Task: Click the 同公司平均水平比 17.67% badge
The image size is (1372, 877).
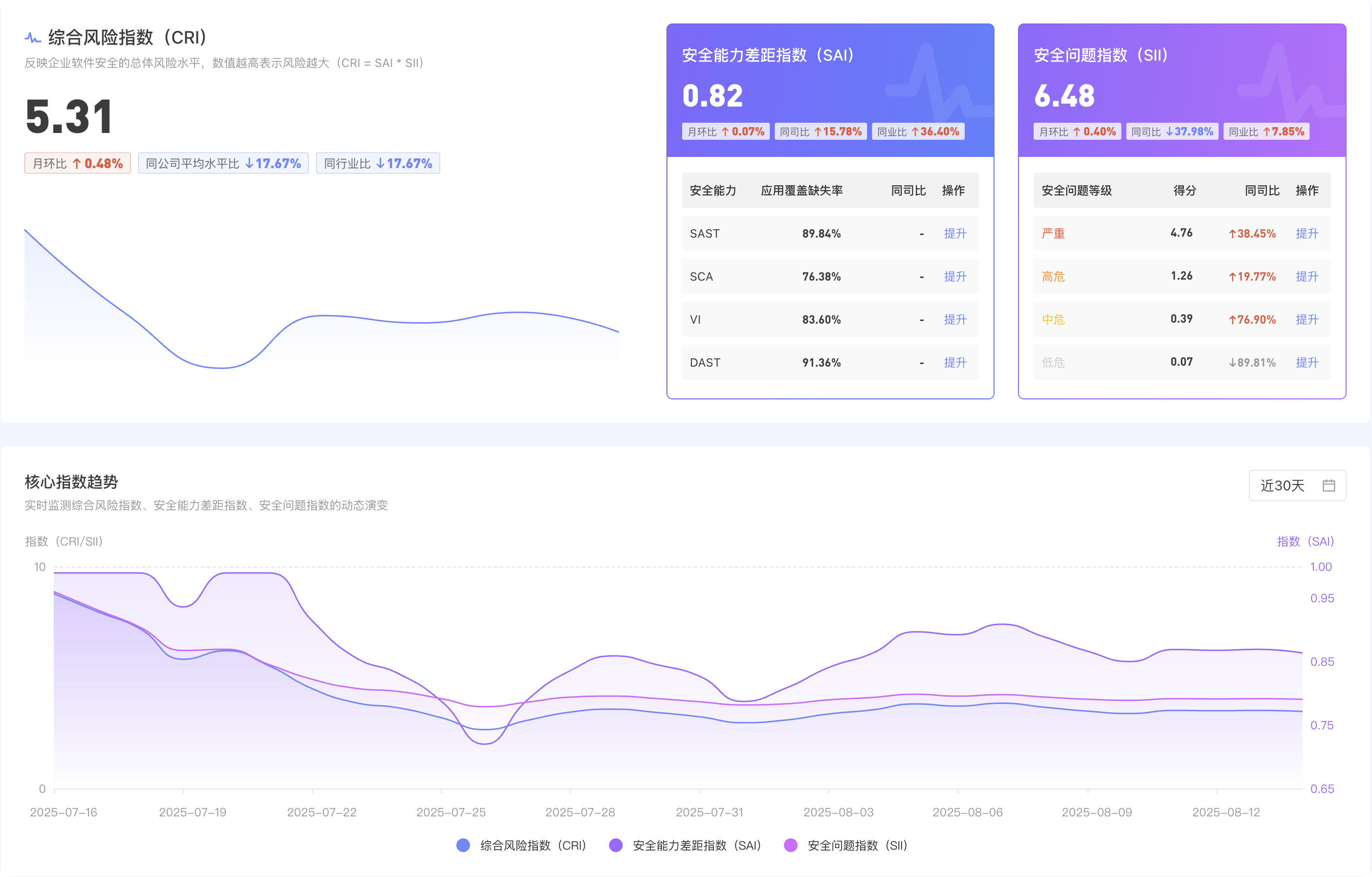Action: 223,163
